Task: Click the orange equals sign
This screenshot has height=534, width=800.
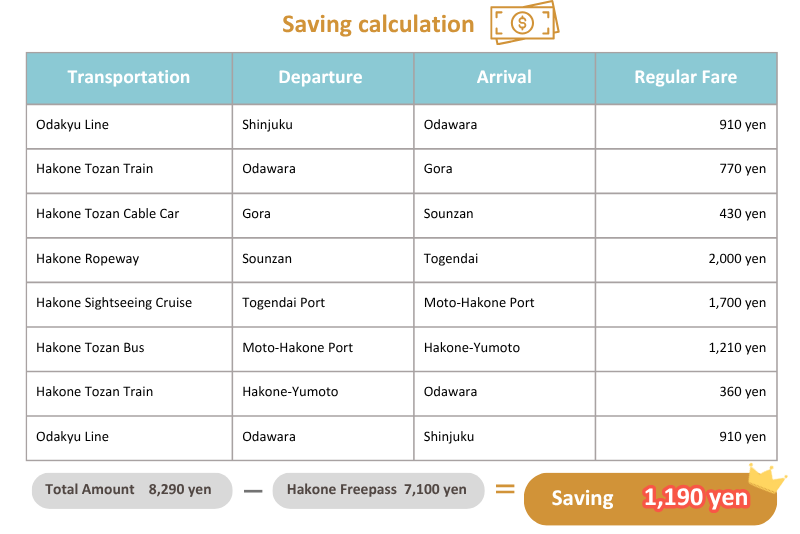Action: click(505, 489)
